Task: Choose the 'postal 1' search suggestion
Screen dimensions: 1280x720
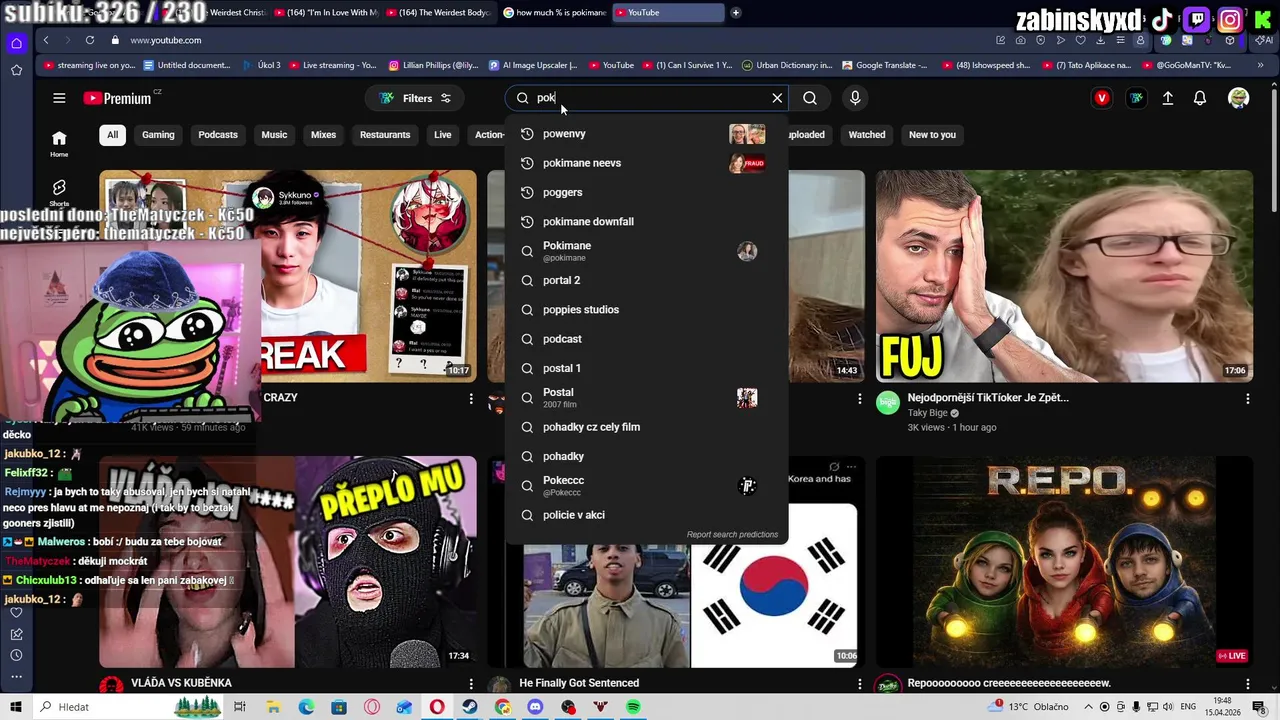Action: 646,368
